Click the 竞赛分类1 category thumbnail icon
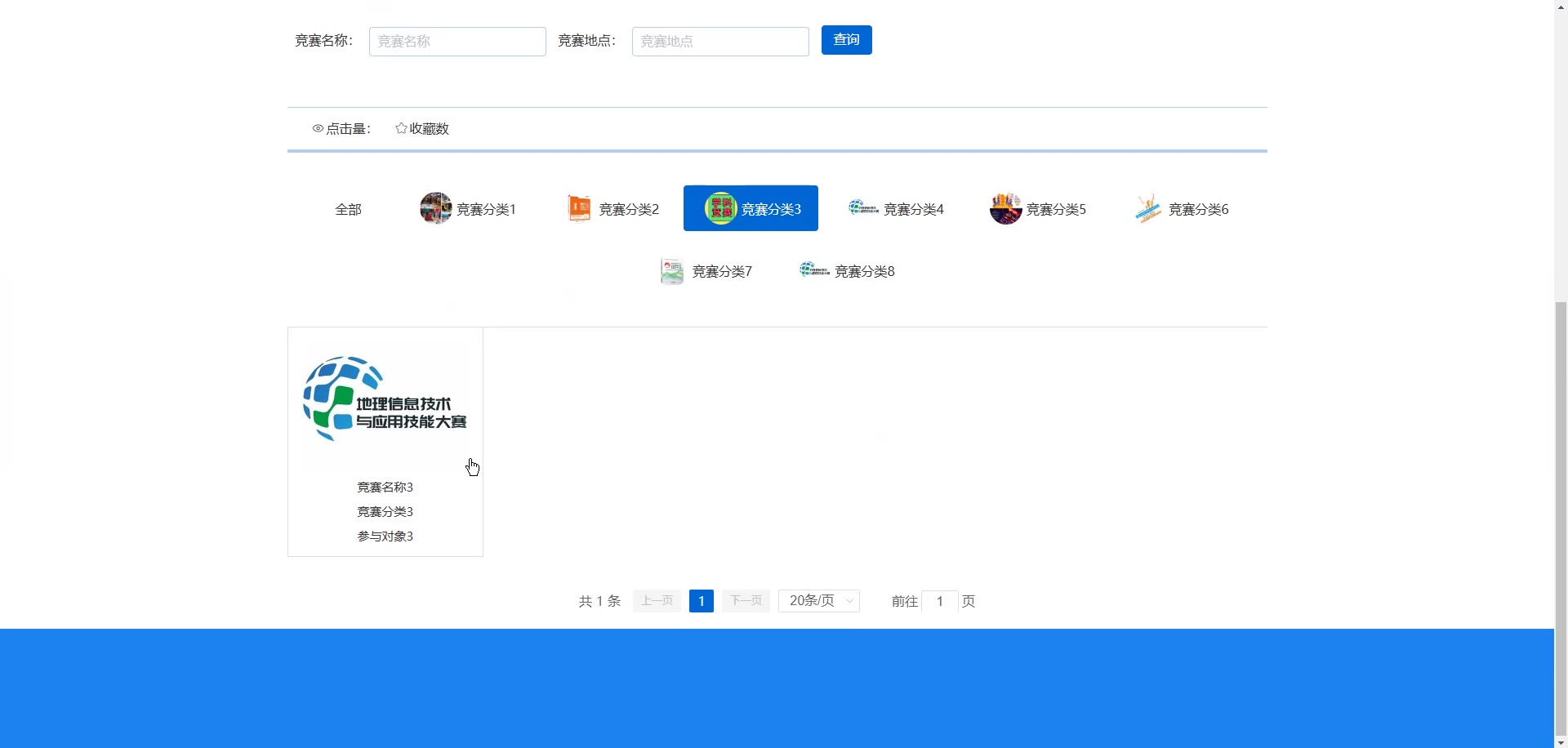 pos(435,208)
